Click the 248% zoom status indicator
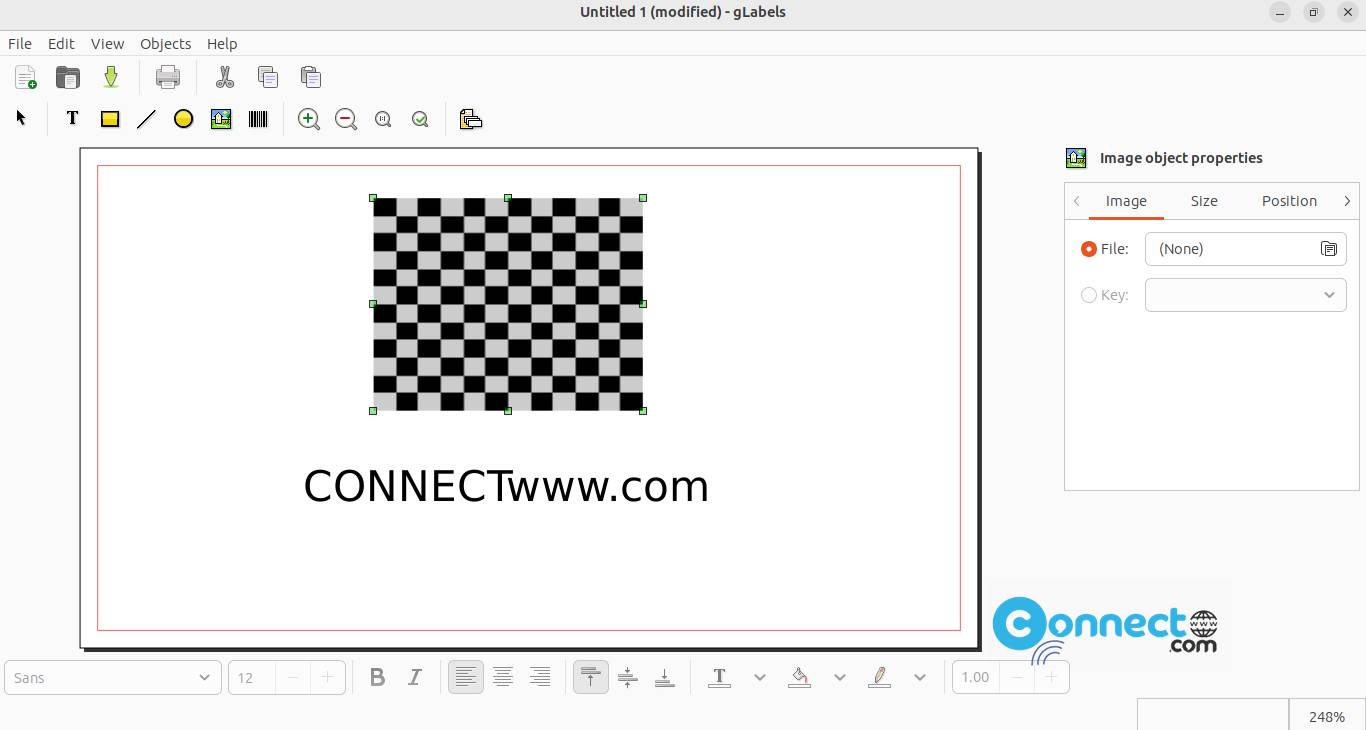The width and height of the screenshot is (1366, 730). pyautogui.click(x=1326, y=716)
